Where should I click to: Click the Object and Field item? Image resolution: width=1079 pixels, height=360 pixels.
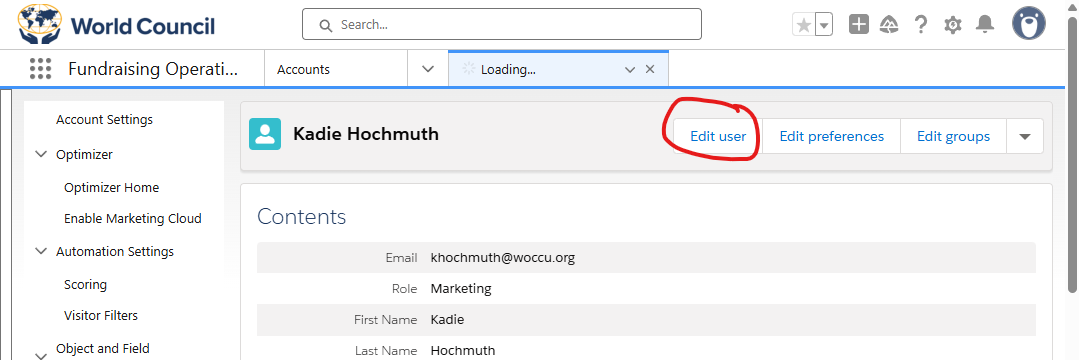[103, 348]
